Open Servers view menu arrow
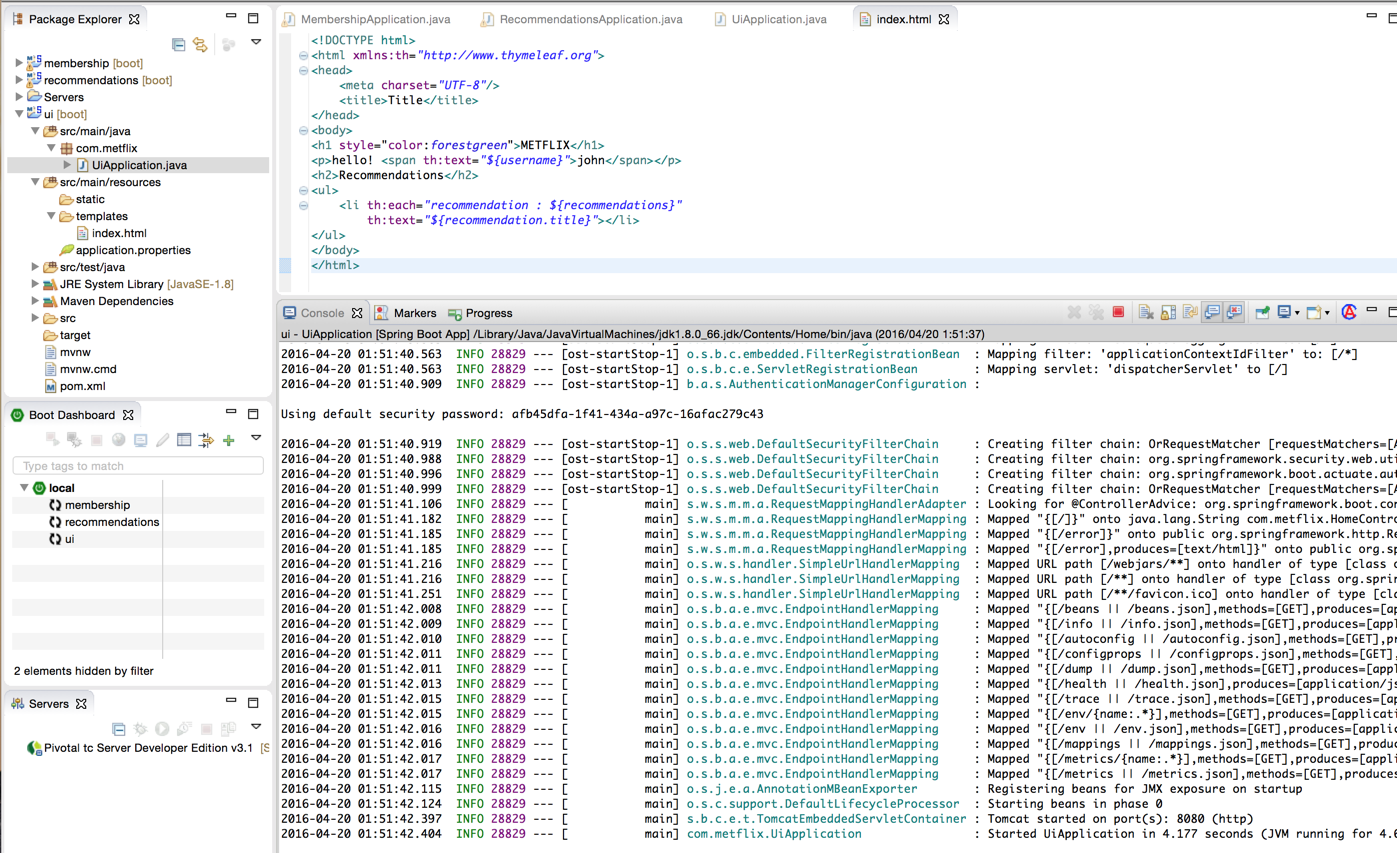1397x853 pixels. click(256, 727)
